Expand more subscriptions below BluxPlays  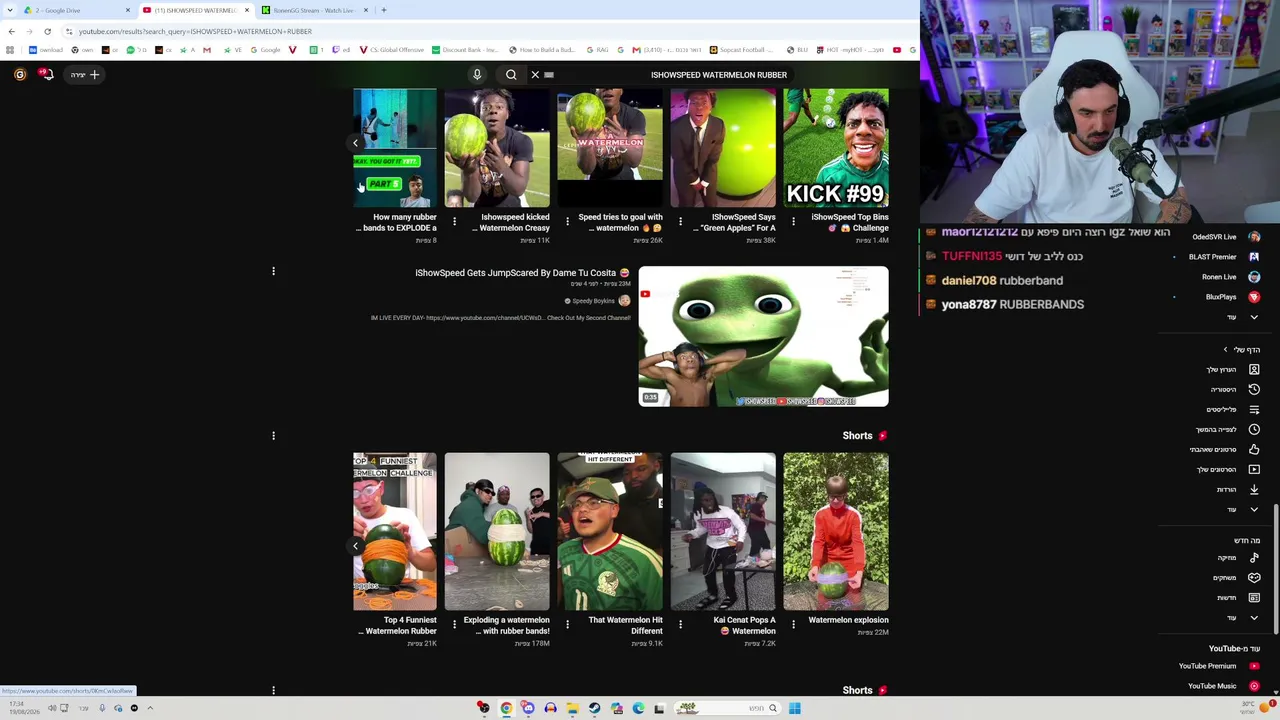(x=1242, y=317)
